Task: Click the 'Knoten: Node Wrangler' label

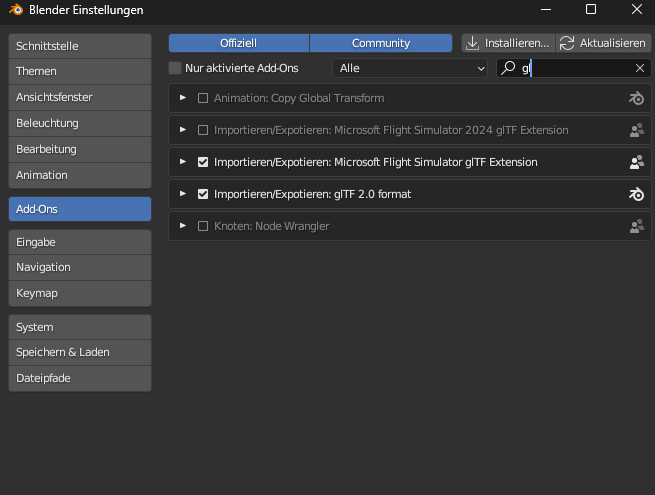Action: (x=272, y=226)
